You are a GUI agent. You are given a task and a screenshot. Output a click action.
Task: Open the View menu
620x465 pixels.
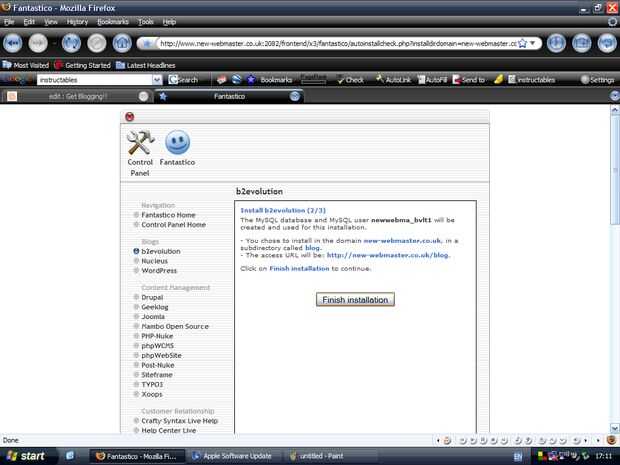click(51, 22)
